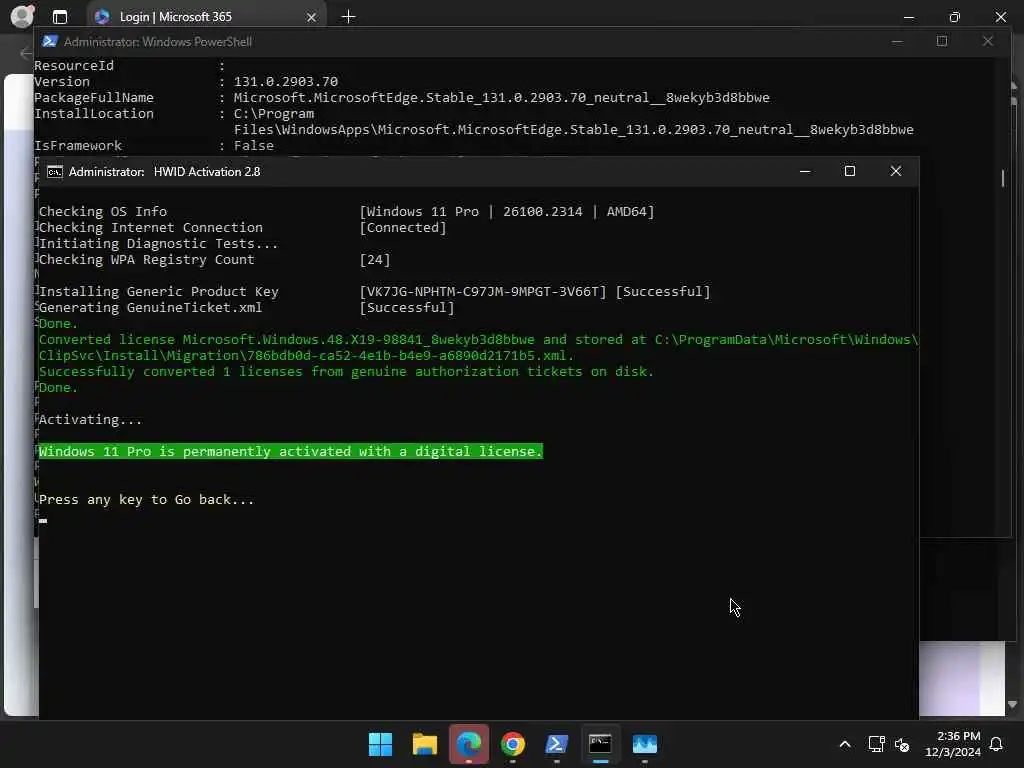
Task: Launch Google Chrome from the taskbar
Action: click(x=513, y=744)
